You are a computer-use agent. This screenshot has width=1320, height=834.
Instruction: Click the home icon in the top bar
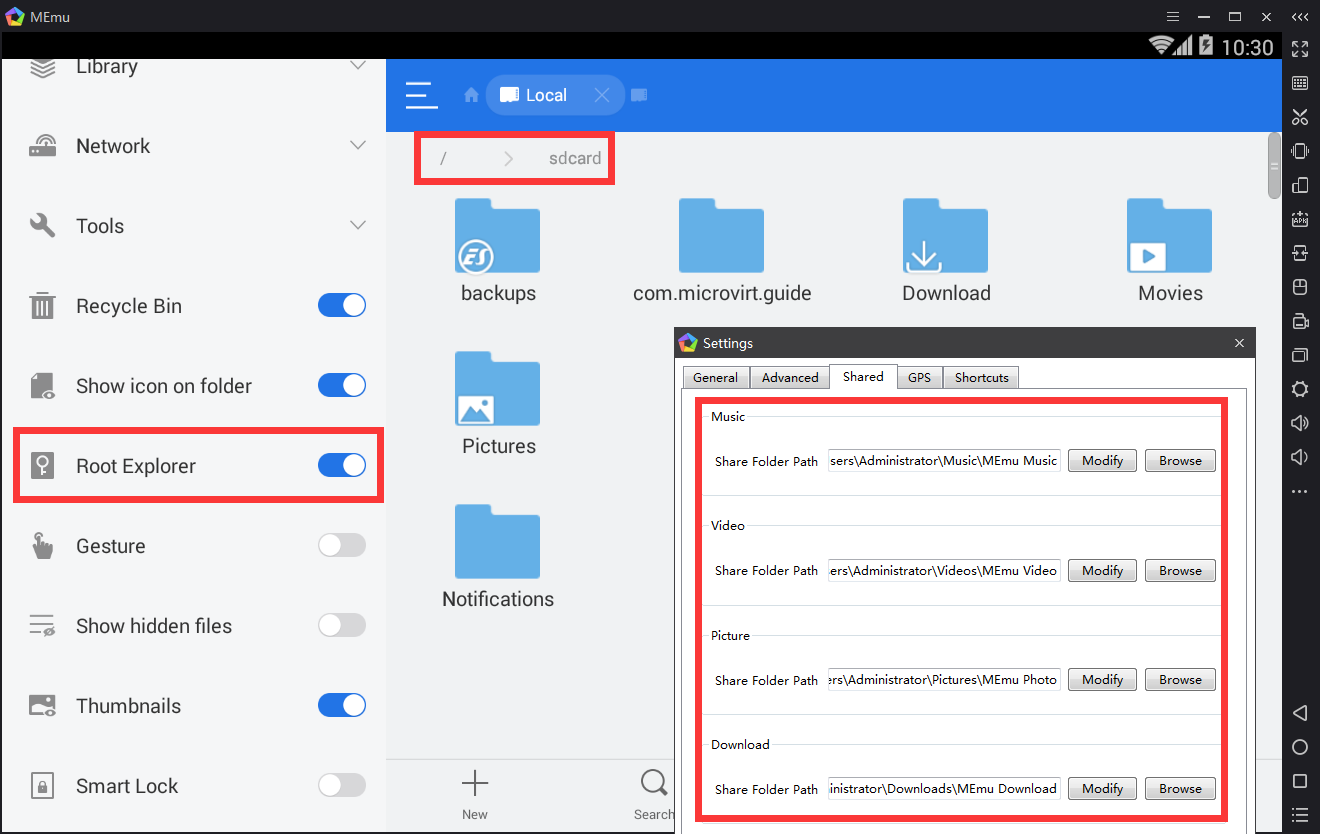coord(471,95)
